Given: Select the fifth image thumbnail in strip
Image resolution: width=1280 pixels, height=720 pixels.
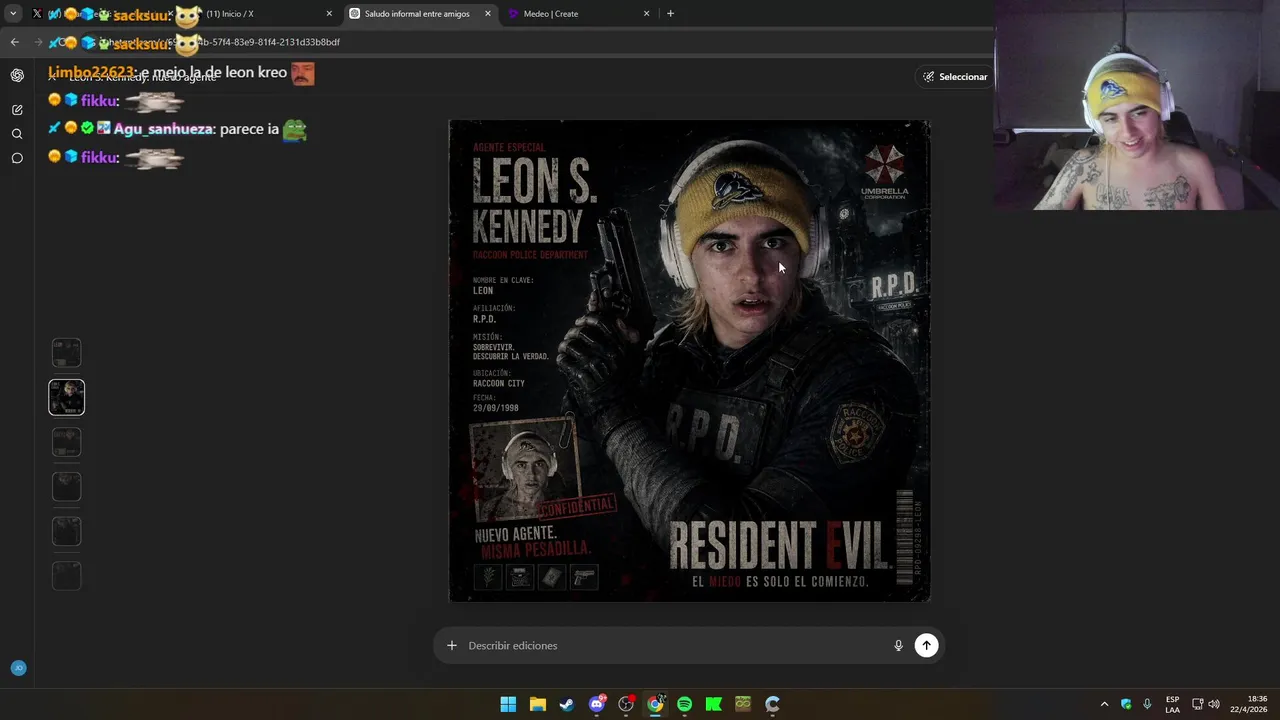Looking at the screenshot, I should [67, 531].
